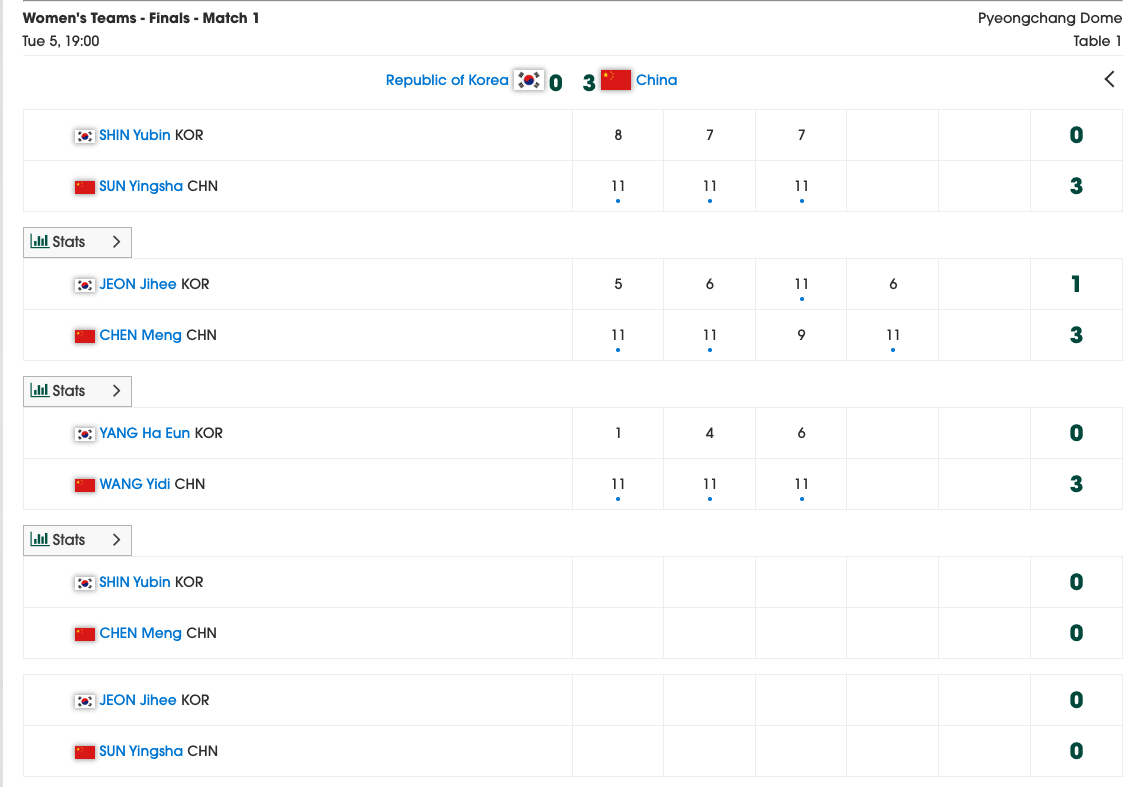Open CHEN Meng profile in fourth match

click(141, 633)
